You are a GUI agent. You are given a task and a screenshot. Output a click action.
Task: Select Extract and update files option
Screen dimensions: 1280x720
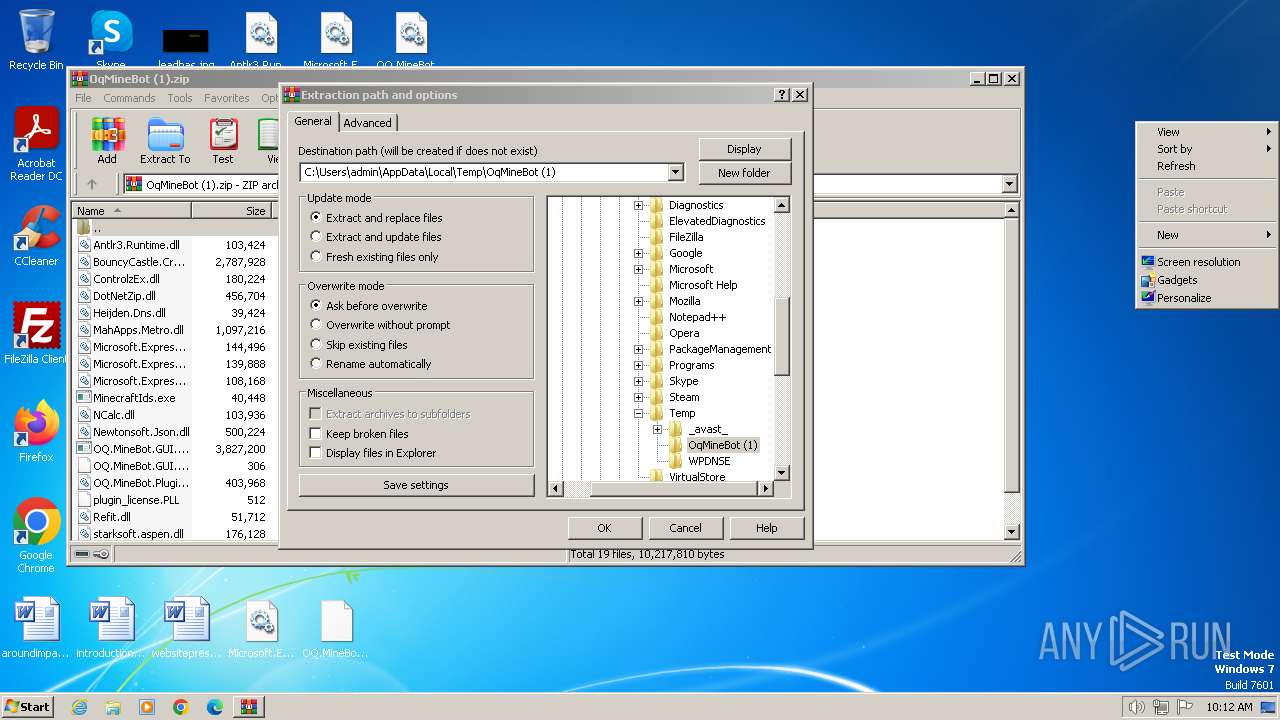pyautogui.click(x=375, y=237)
